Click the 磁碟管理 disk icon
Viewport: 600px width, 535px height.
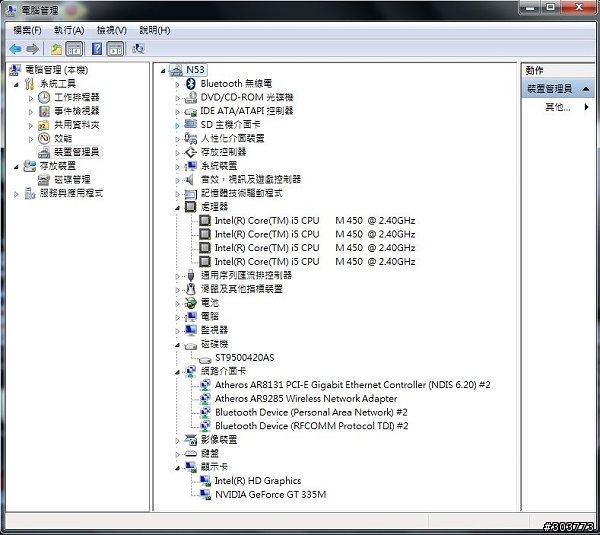click(44, 179)
